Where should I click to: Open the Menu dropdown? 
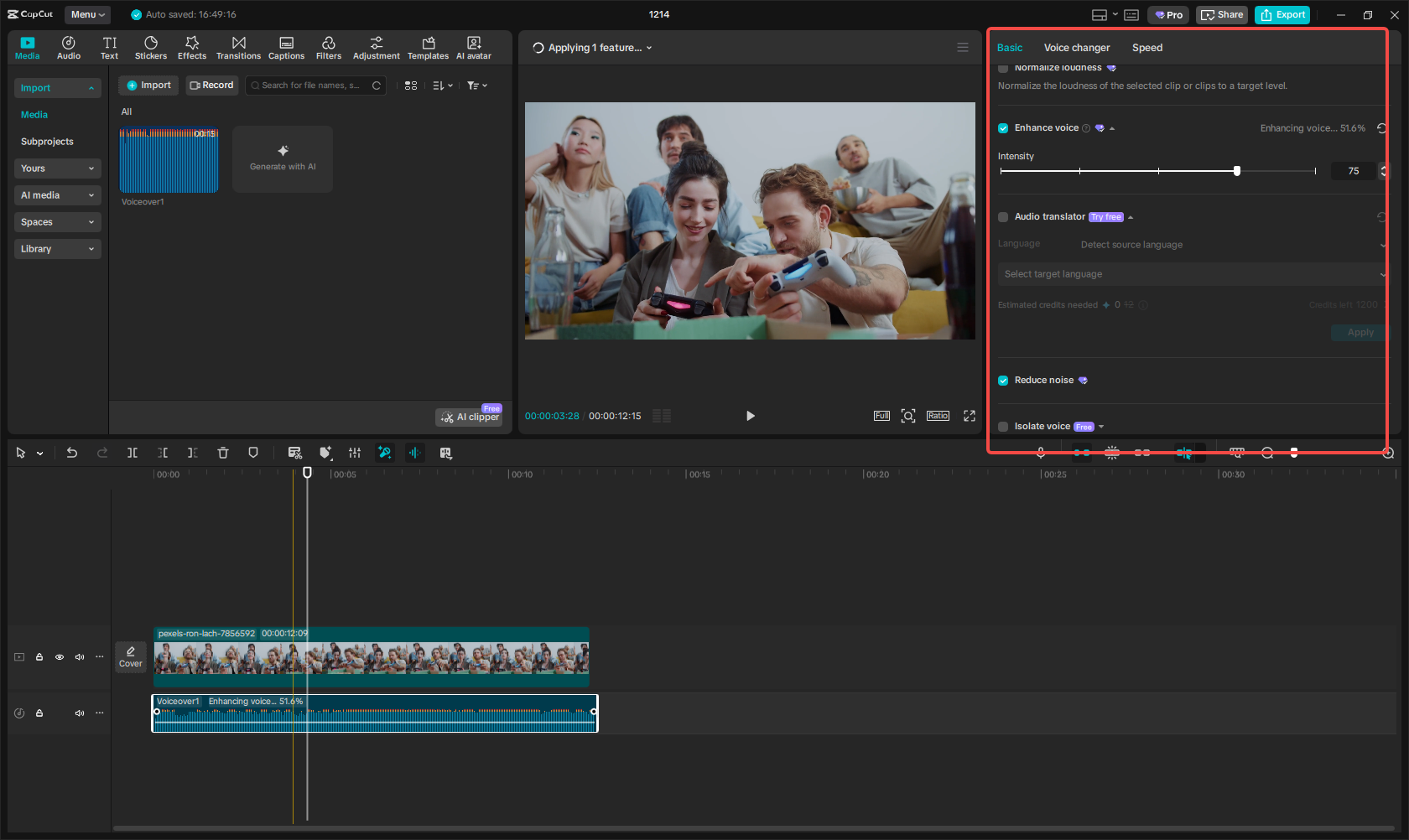click(x=87, y=14)
